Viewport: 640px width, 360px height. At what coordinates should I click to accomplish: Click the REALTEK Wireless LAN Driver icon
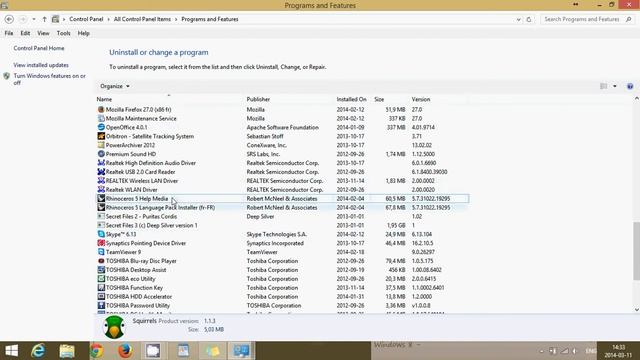[x=101, y=181]
